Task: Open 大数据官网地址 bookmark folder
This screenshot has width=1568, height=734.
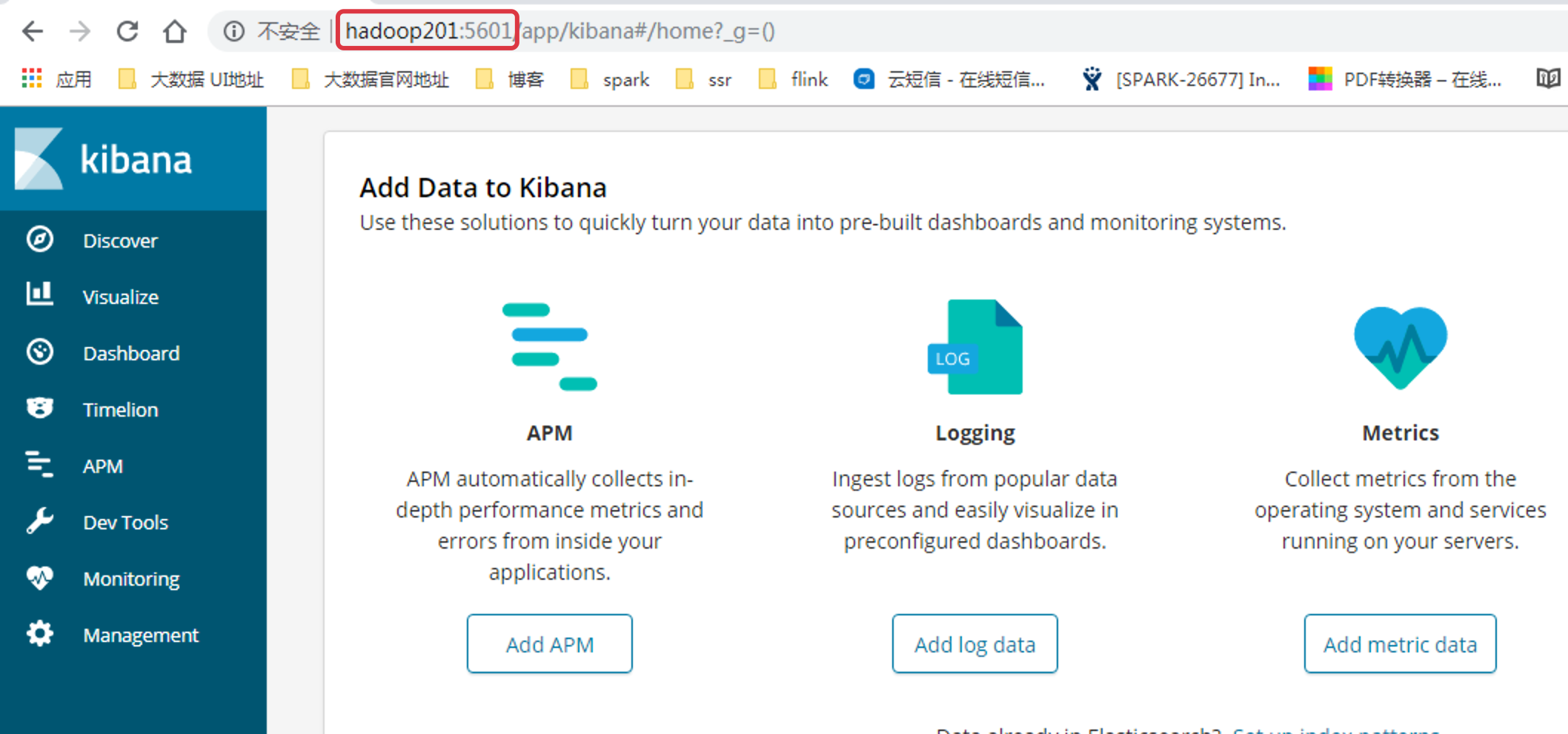Action: tap(371, 79)
